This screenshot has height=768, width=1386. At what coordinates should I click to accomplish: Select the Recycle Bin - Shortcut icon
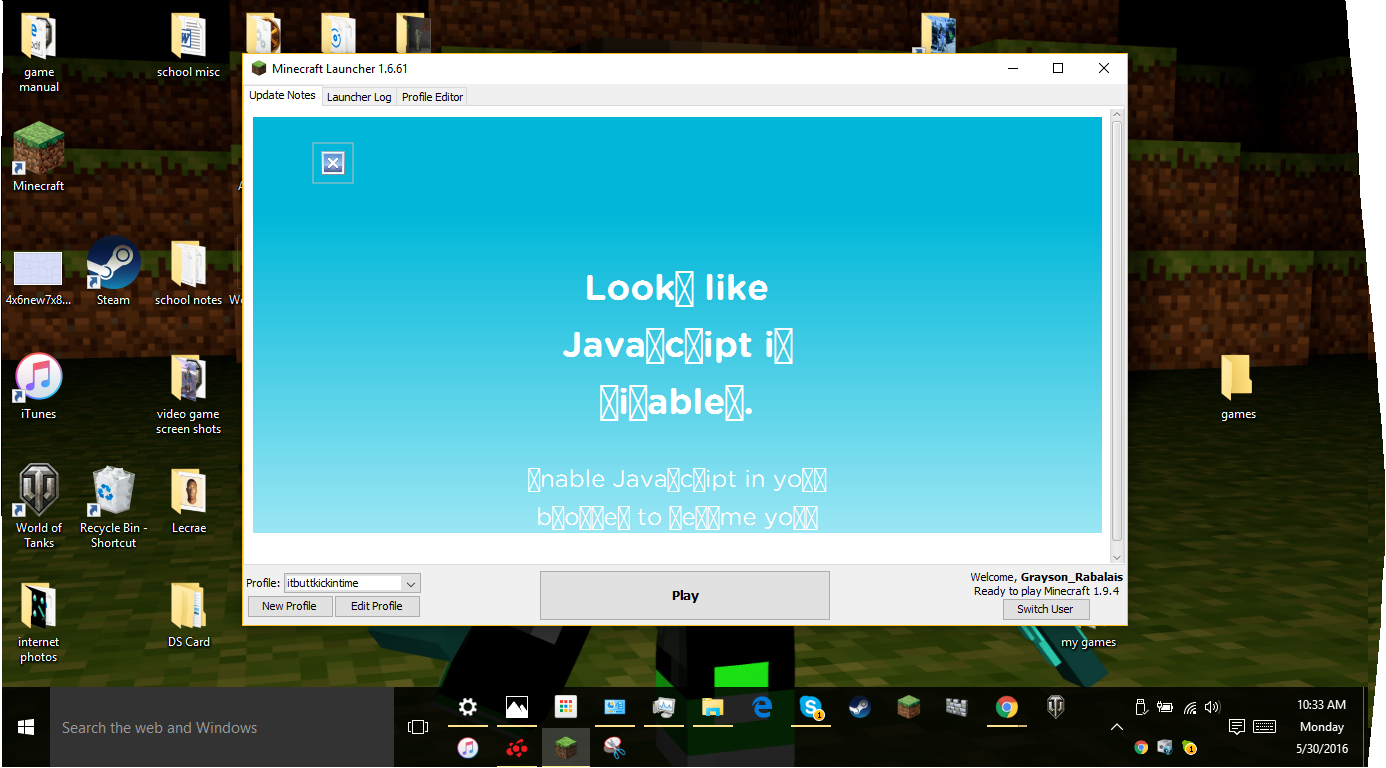point(113,507)
